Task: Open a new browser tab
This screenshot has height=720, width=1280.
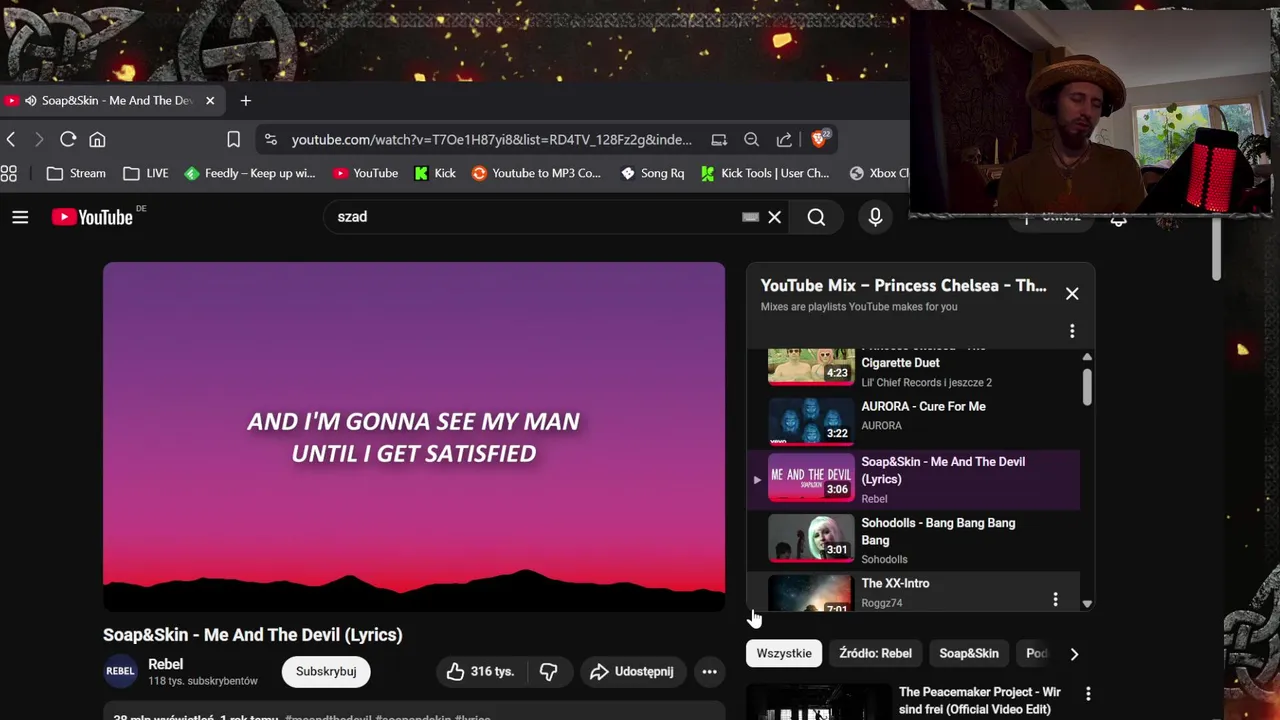Action: coord(245,100)
